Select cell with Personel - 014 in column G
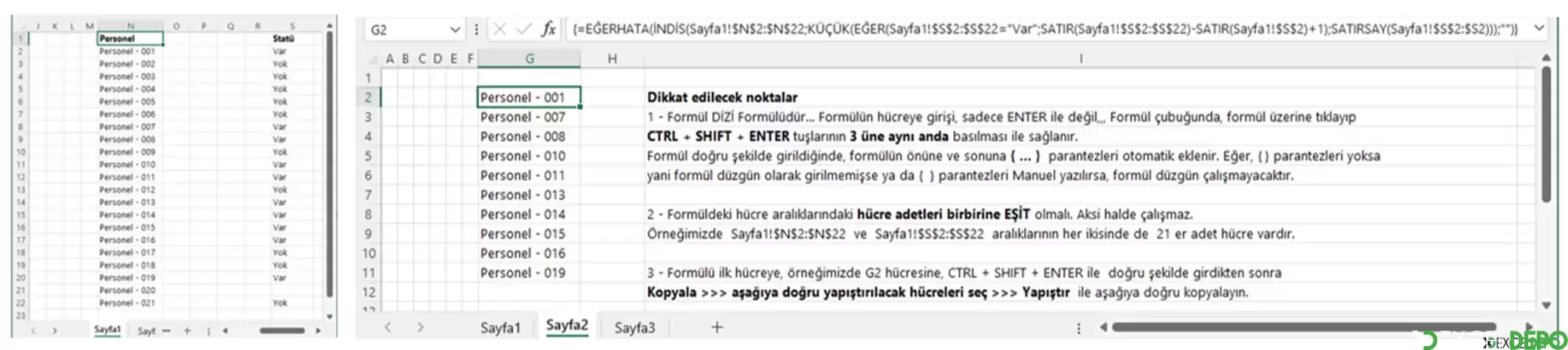The image size is (1568, 350). [x=529, y=214]
